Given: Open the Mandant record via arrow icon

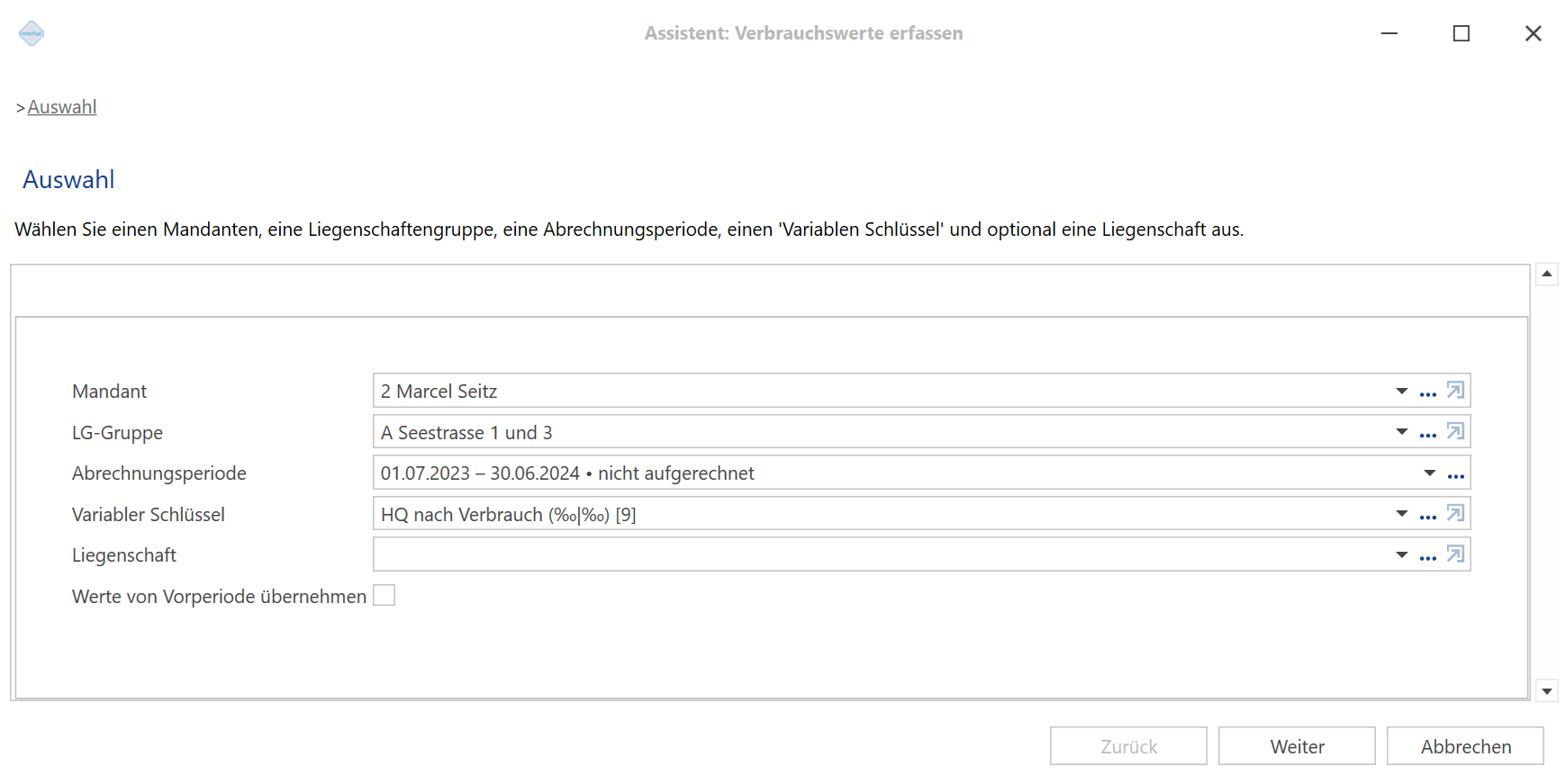Looking at the screenshot, I should click(x=1455, y=391).
